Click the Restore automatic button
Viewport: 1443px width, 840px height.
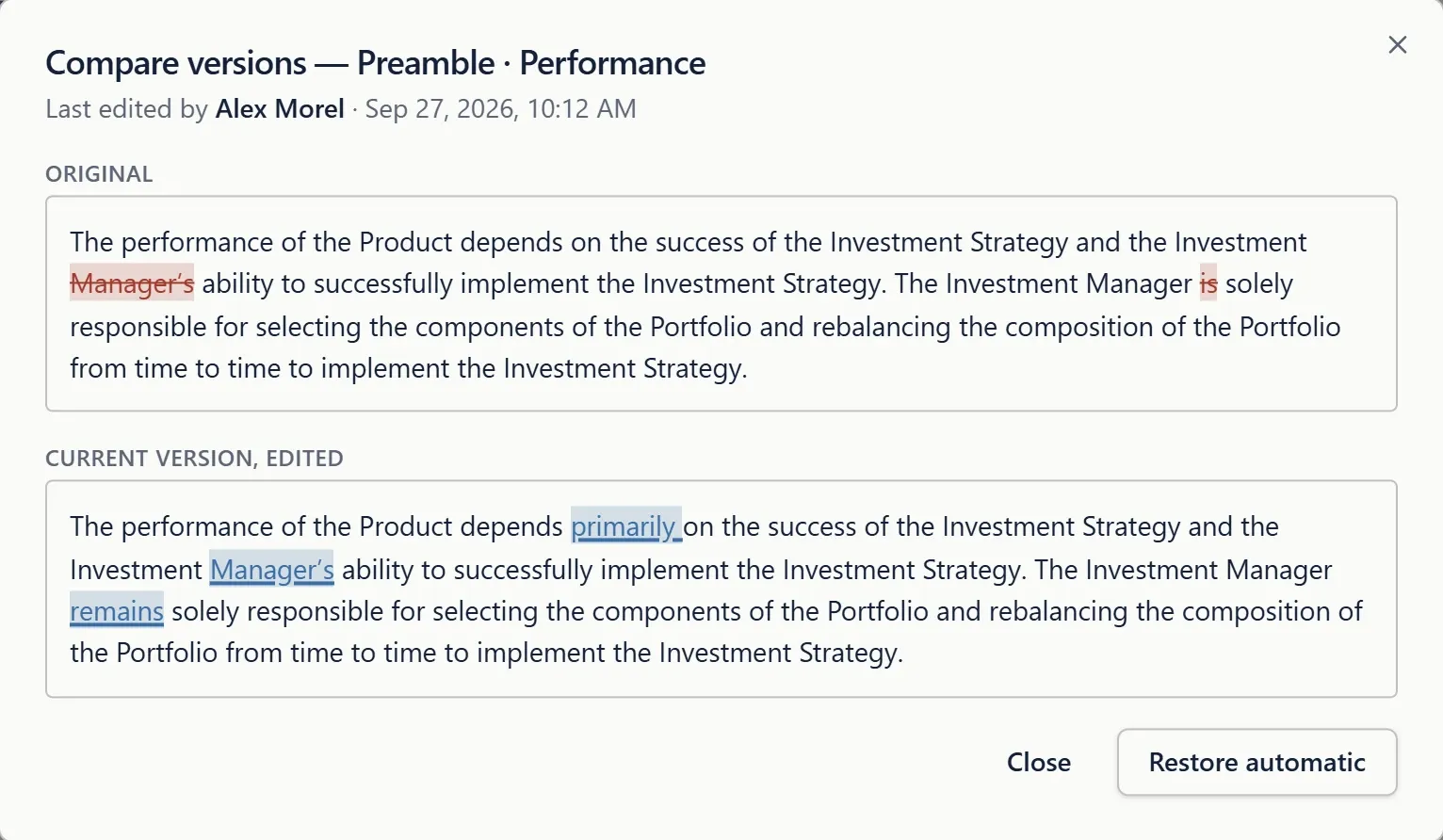[x=1257, y=762]
